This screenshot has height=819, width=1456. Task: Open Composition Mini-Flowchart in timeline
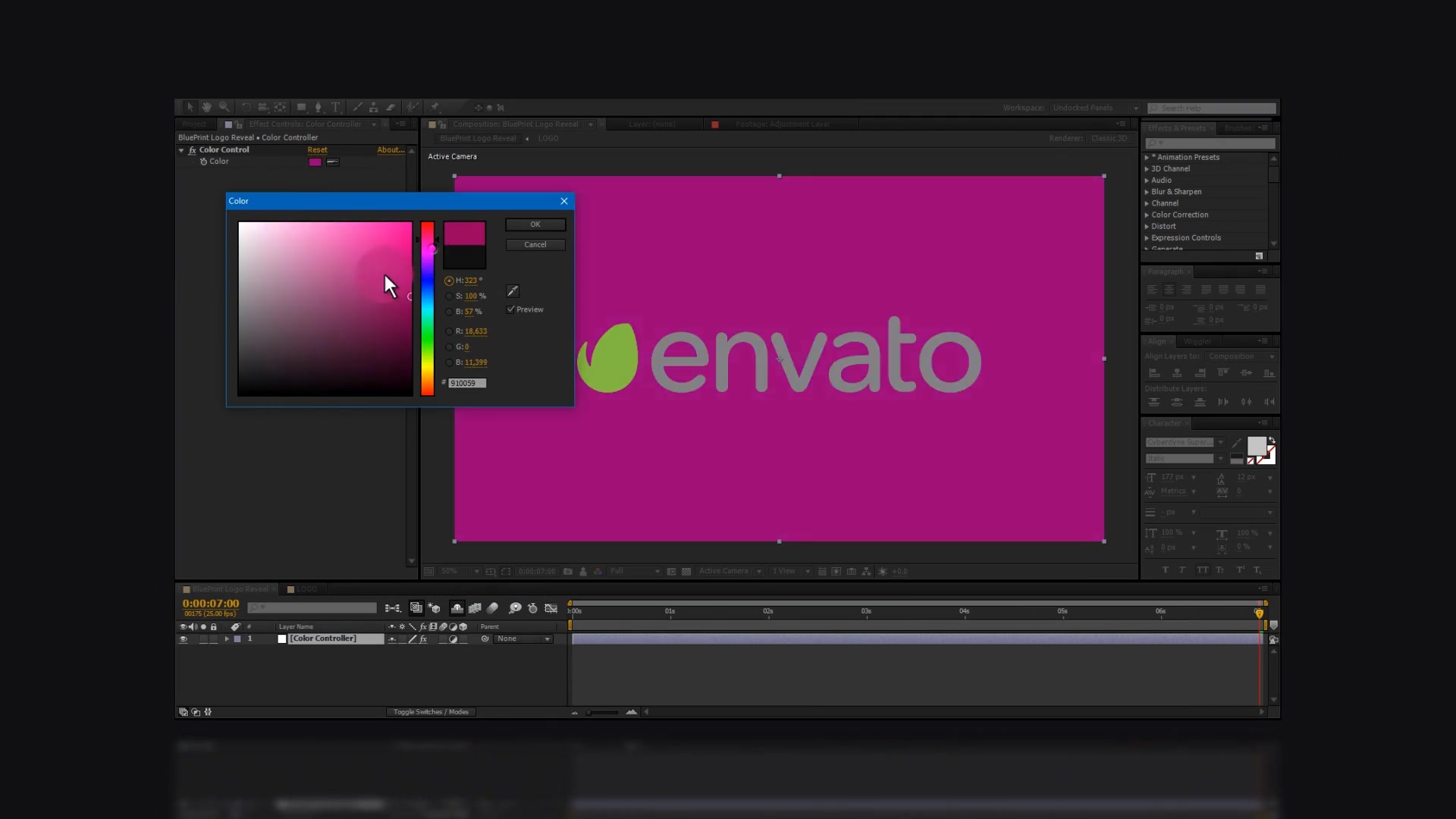393,608
